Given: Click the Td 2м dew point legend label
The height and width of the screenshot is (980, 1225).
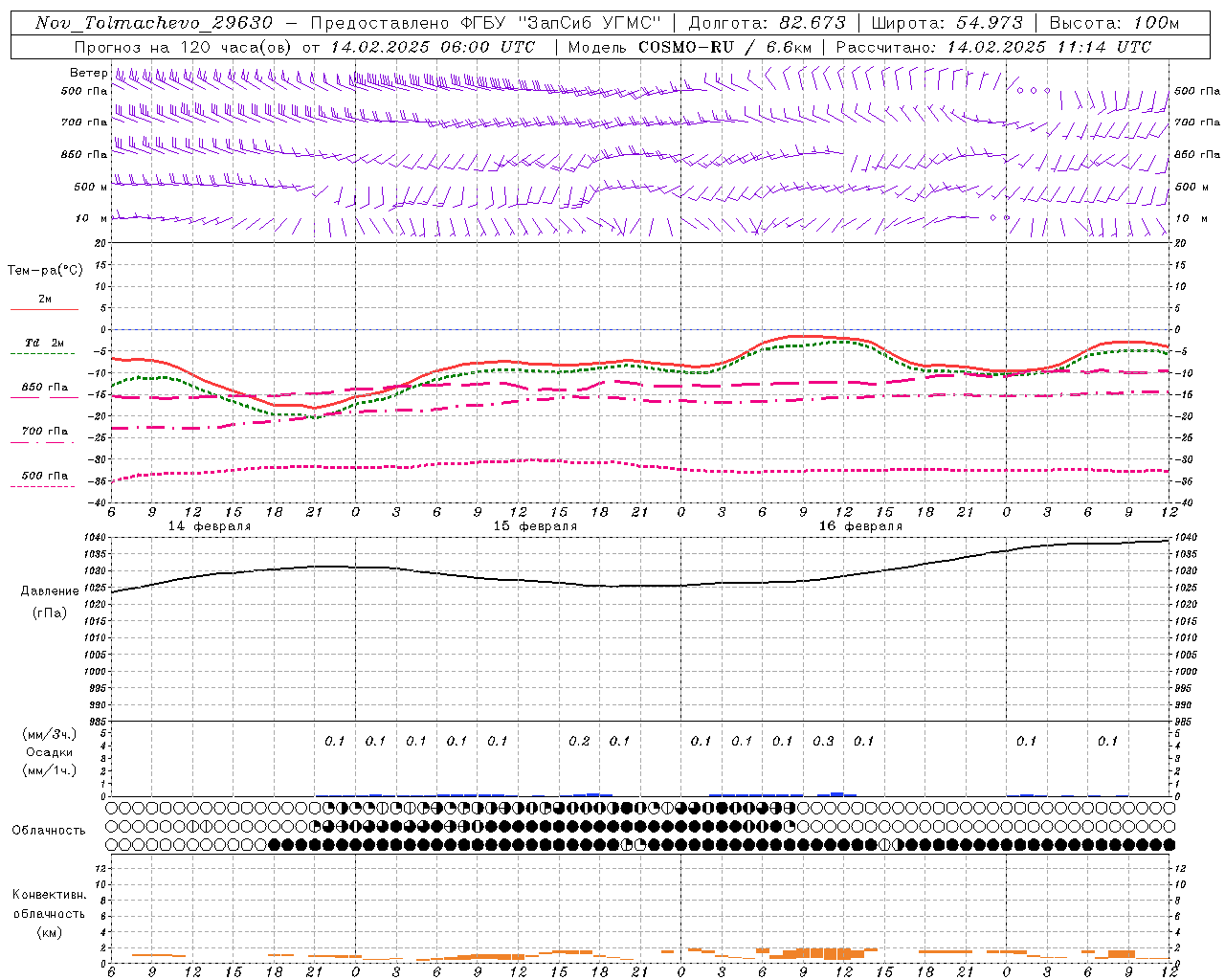Looking at the screenshot, I should click(45, 343).
